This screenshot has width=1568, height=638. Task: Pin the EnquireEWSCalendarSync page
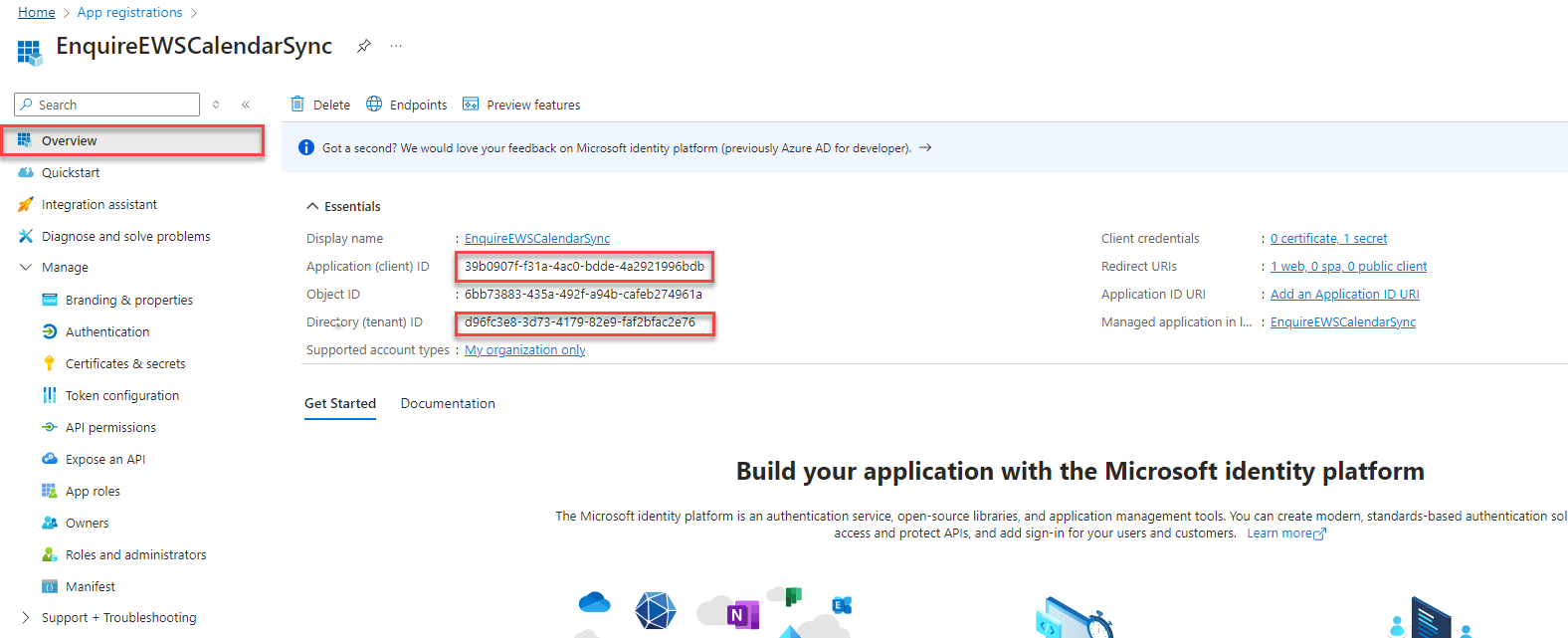(364, 46)
